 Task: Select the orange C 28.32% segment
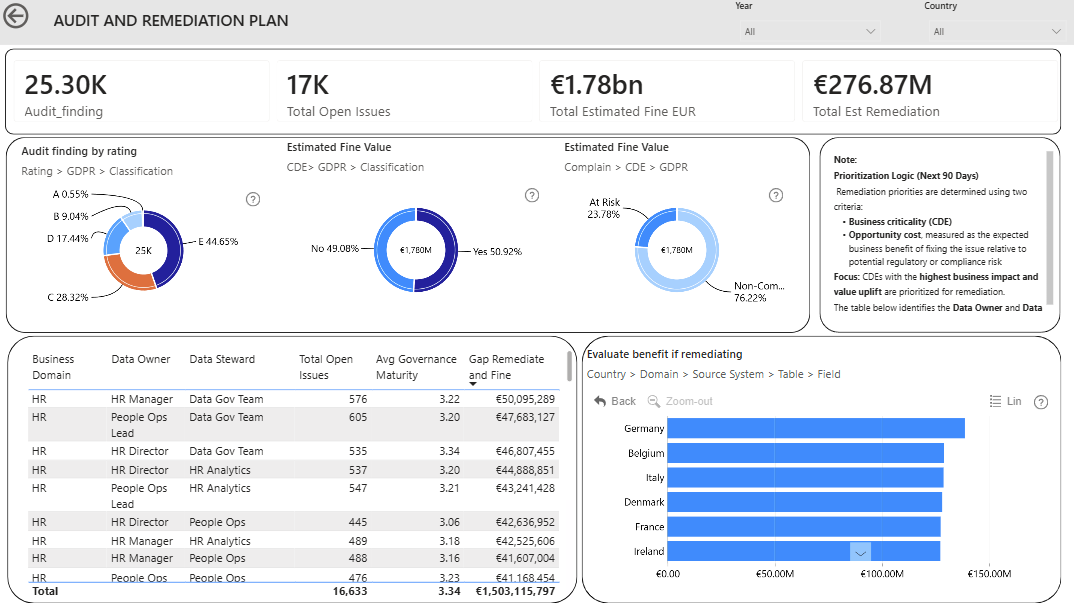point(127,273)
